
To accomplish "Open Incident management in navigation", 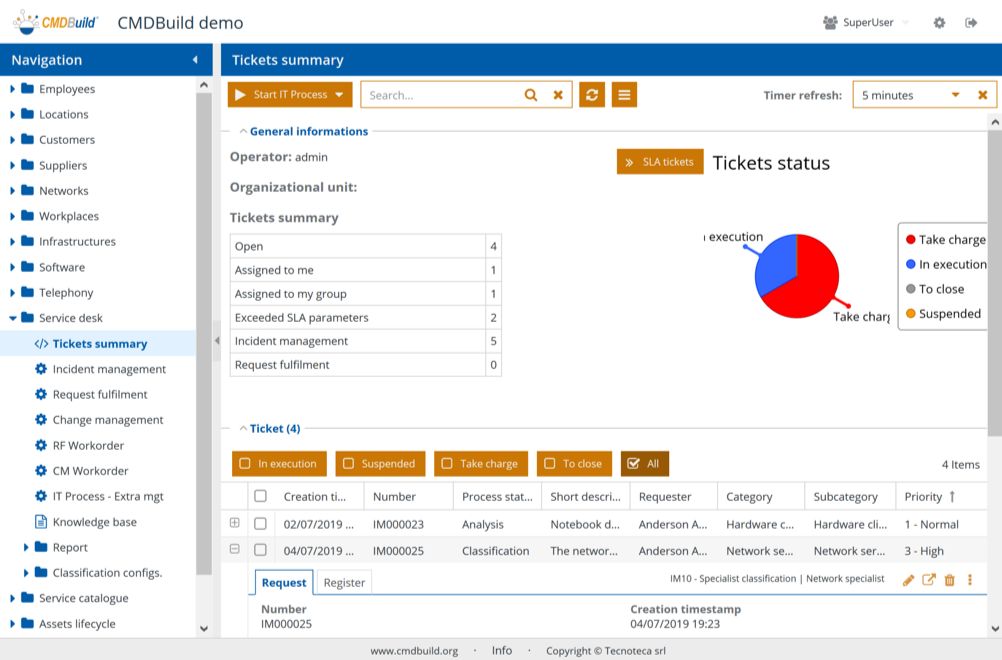I will pos(108,369).
